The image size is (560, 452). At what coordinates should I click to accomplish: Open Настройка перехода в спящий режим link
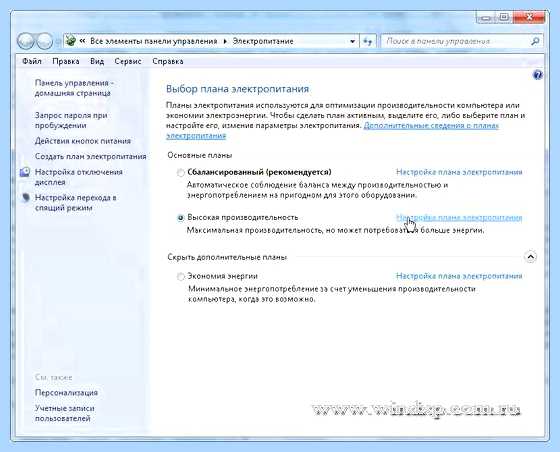(x=75, y=202)
